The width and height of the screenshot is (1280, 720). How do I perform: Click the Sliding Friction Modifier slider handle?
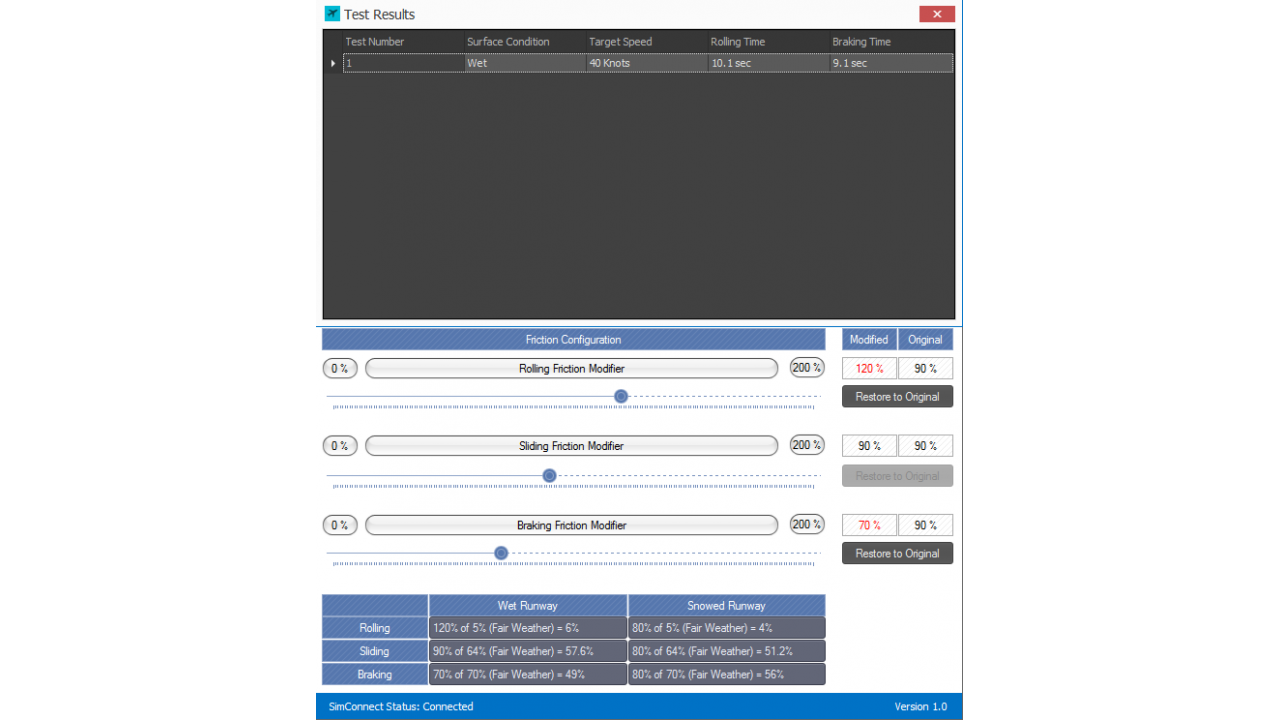pyautogui.click(x=549, y=476)
